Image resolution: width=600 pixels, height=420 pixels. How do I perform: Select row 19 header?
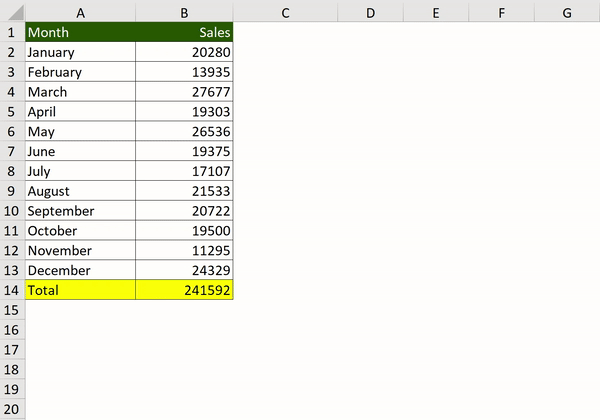[12, 389]
